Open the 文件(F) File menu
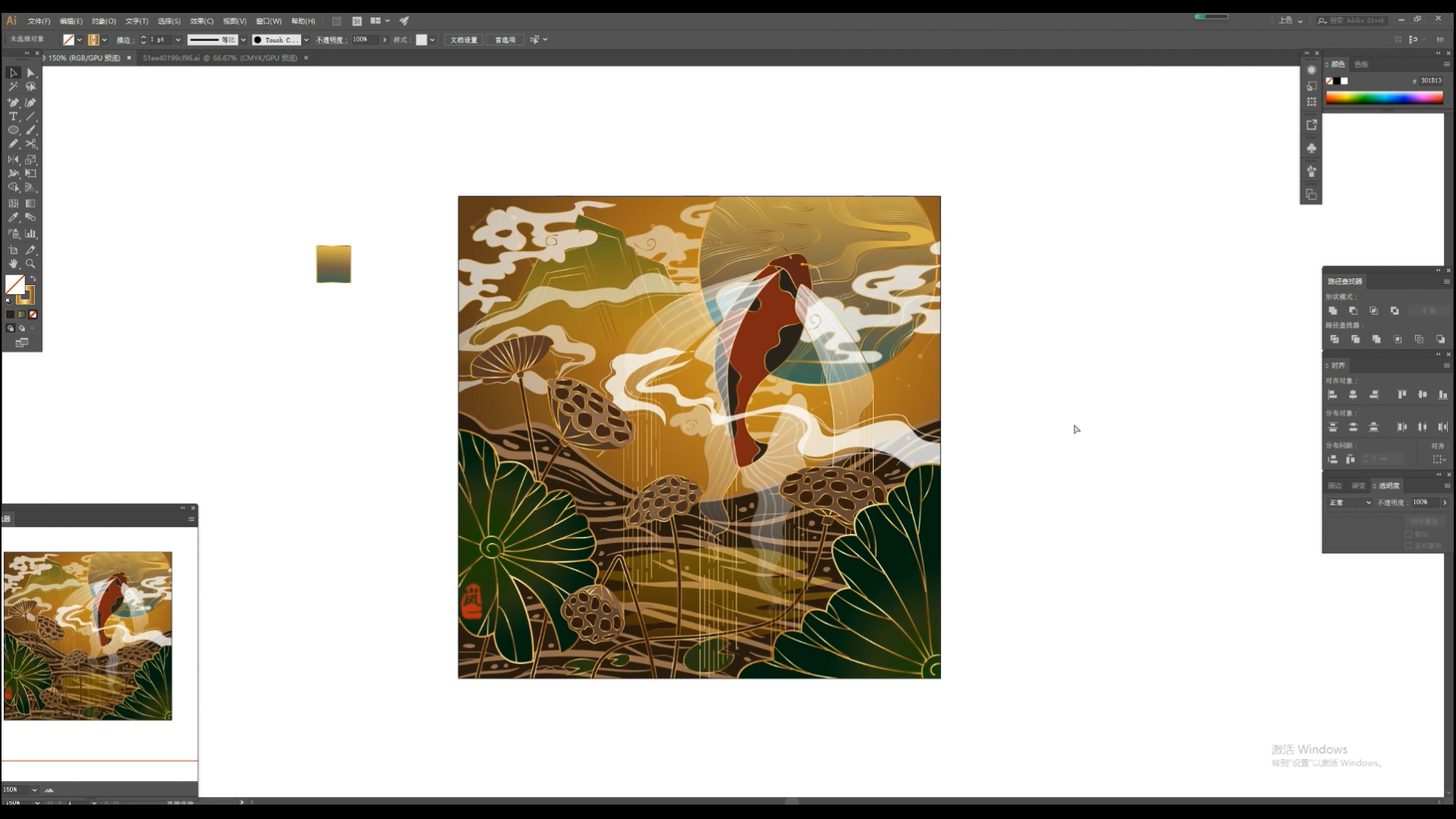This screenshot has height=819, width=1456. click(39, 21)
